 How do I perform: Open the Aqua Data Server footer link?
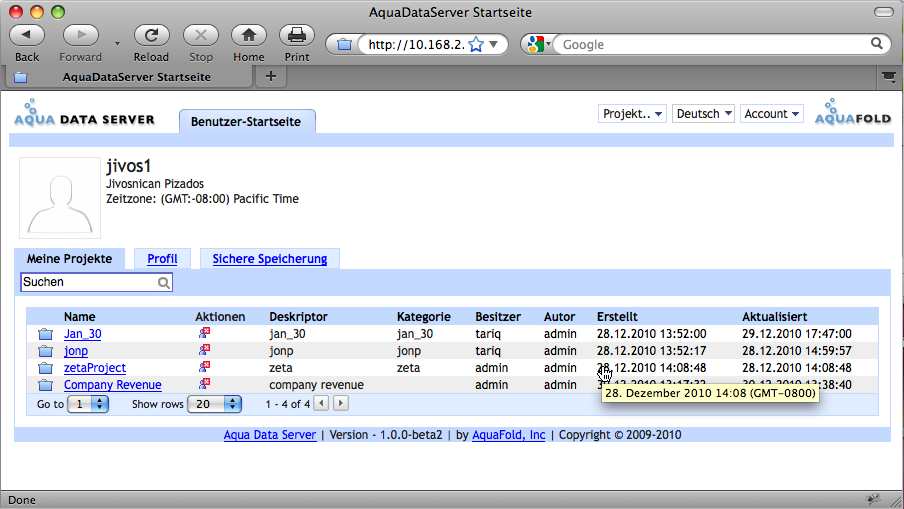click(270, 435)
